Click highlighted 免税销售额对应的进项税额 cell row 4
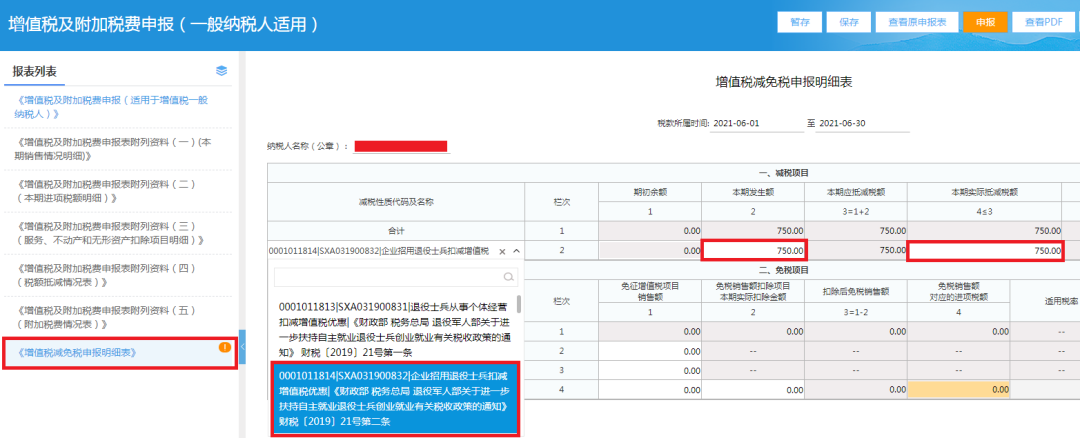 pos(959,390)
